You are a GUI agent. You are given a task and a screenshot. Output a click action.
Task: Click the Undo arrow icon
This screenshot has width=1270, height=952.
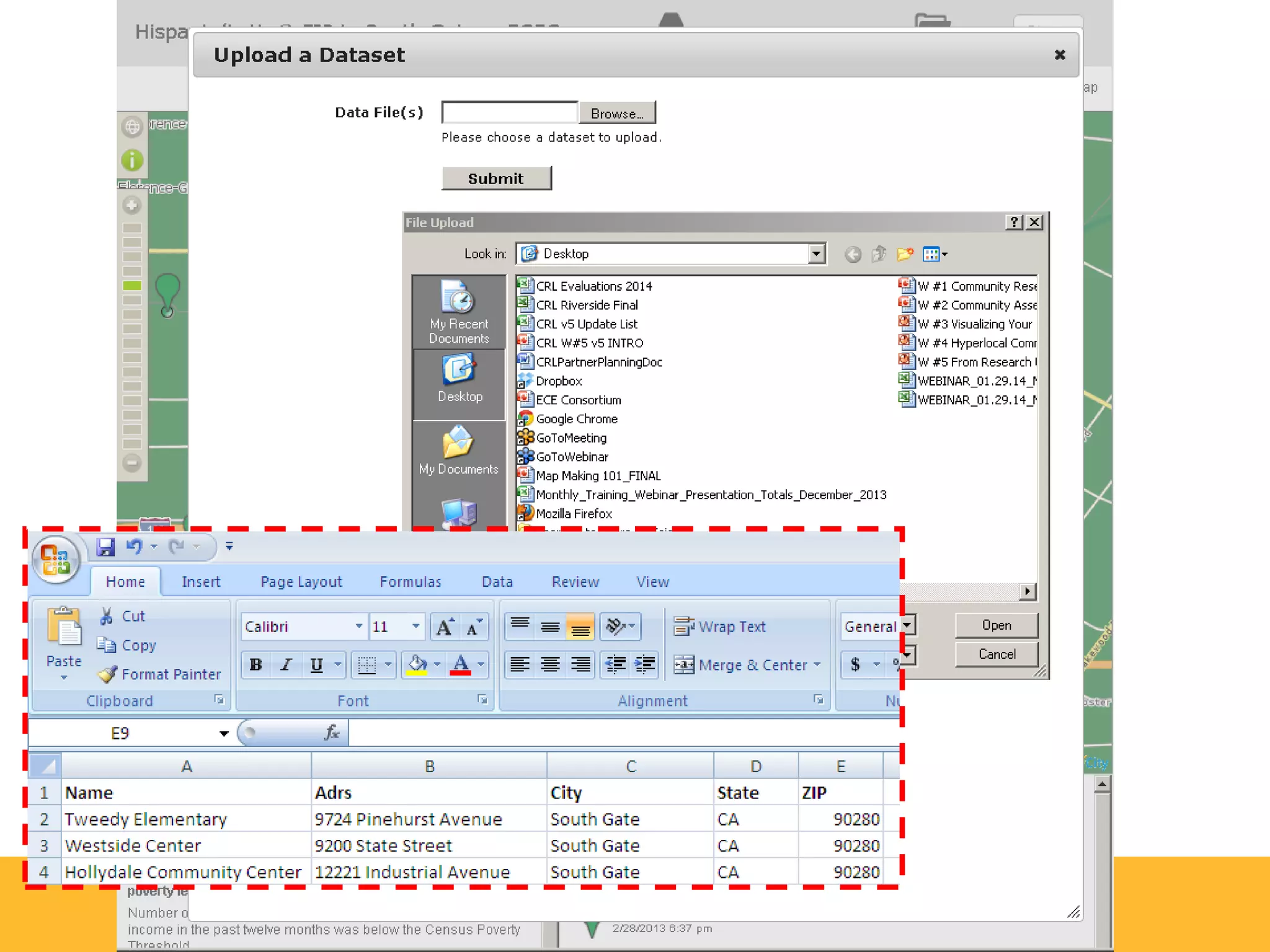coord(133,546)
